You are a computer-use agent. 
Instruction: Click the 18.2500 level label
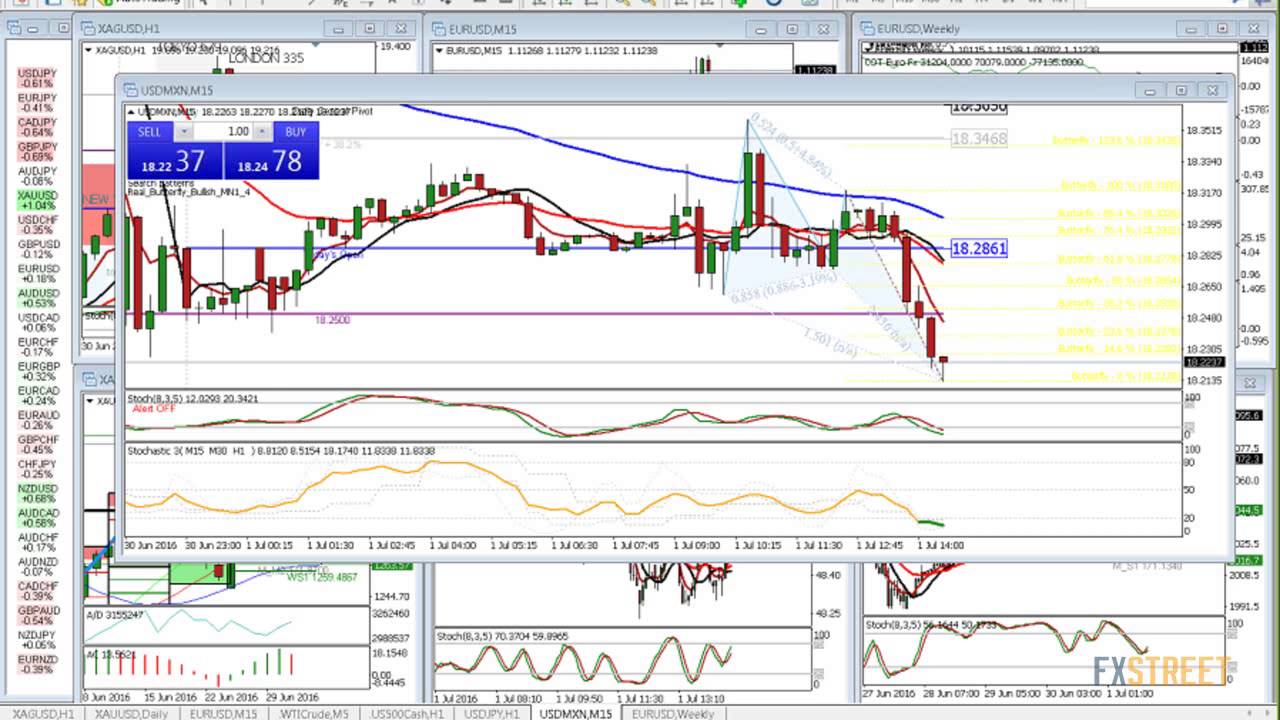(332, 320)
